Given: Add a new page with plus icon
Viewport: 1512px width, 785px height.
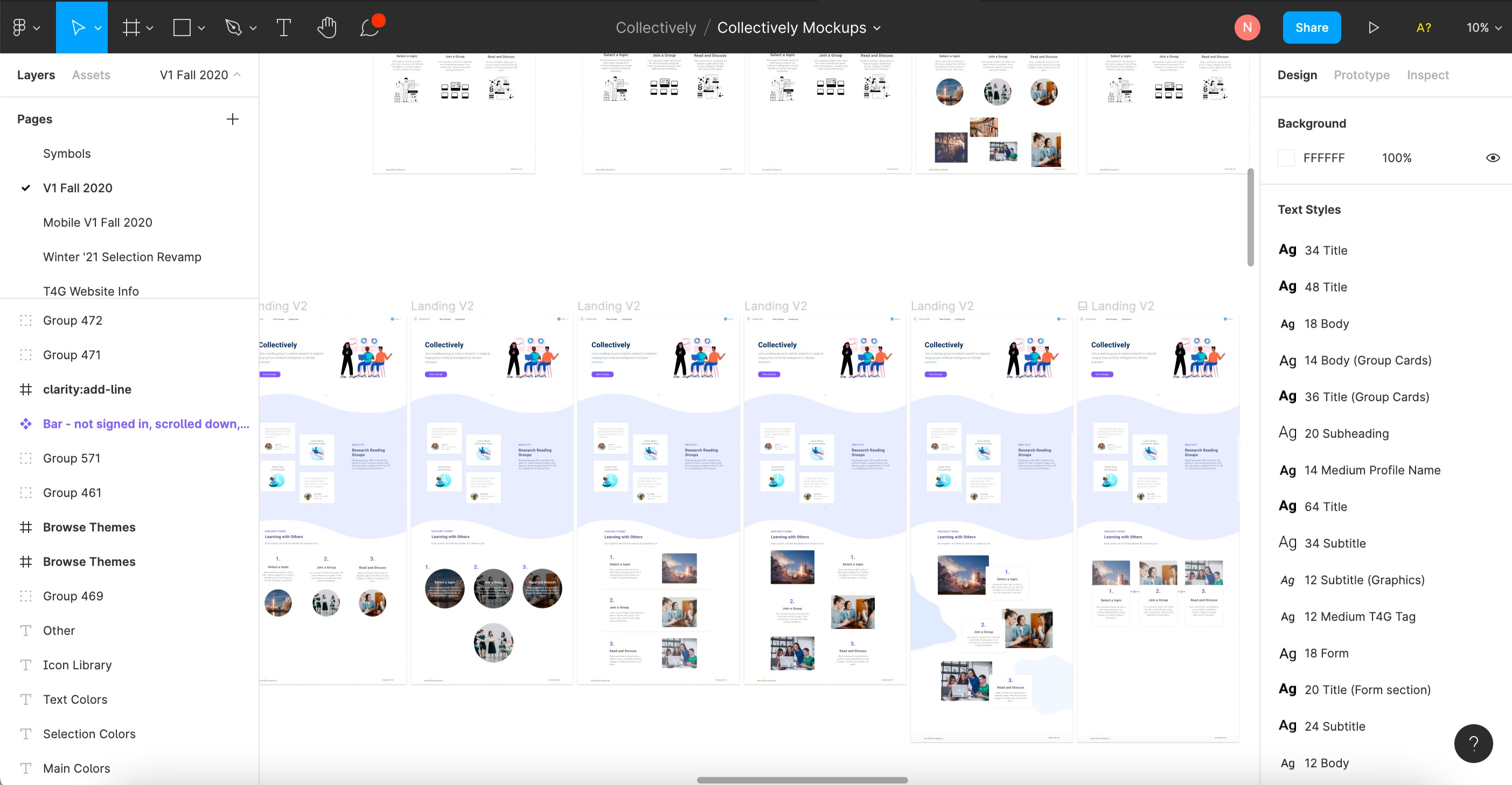Looking at the screenshot, I should click(x=233, y=119).
